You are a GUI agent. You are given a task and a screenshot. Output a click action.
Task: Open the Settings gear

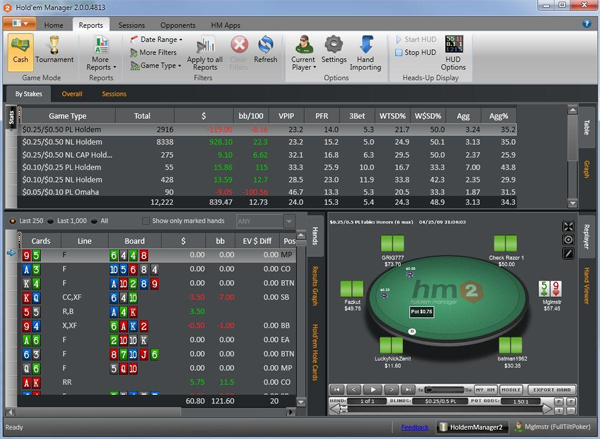coord(334,49)
